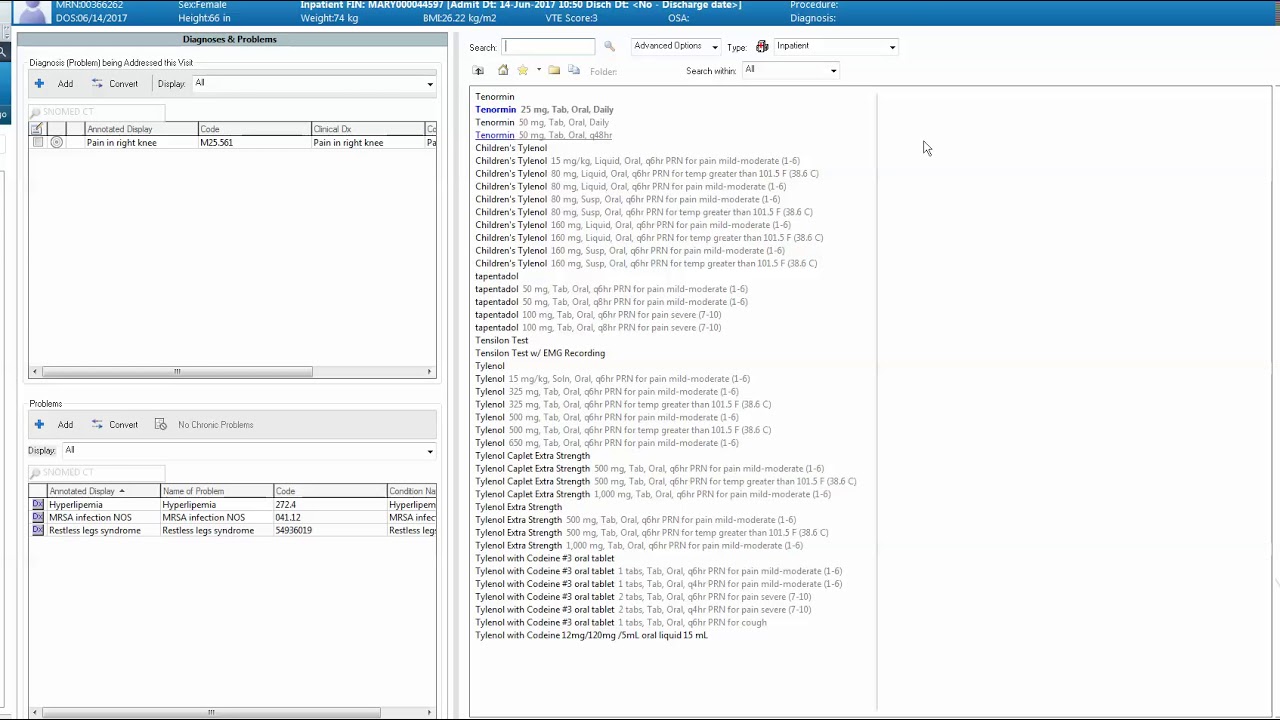
Task: Check the box for Pain in right knee
Action: pos(38,143)
